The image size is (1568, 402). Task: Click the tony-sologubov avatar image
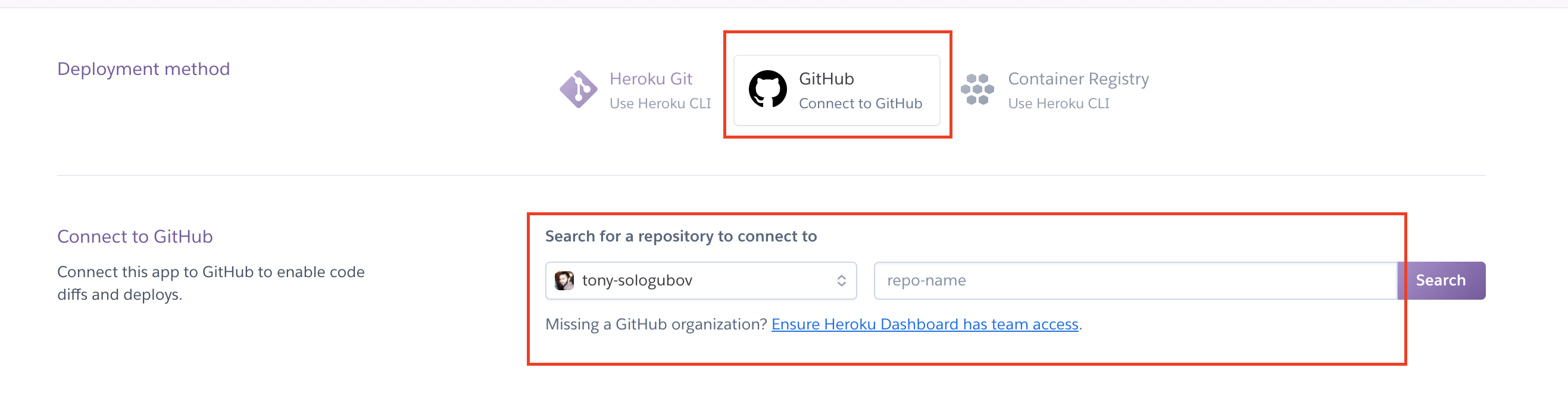tap(564, 280)
